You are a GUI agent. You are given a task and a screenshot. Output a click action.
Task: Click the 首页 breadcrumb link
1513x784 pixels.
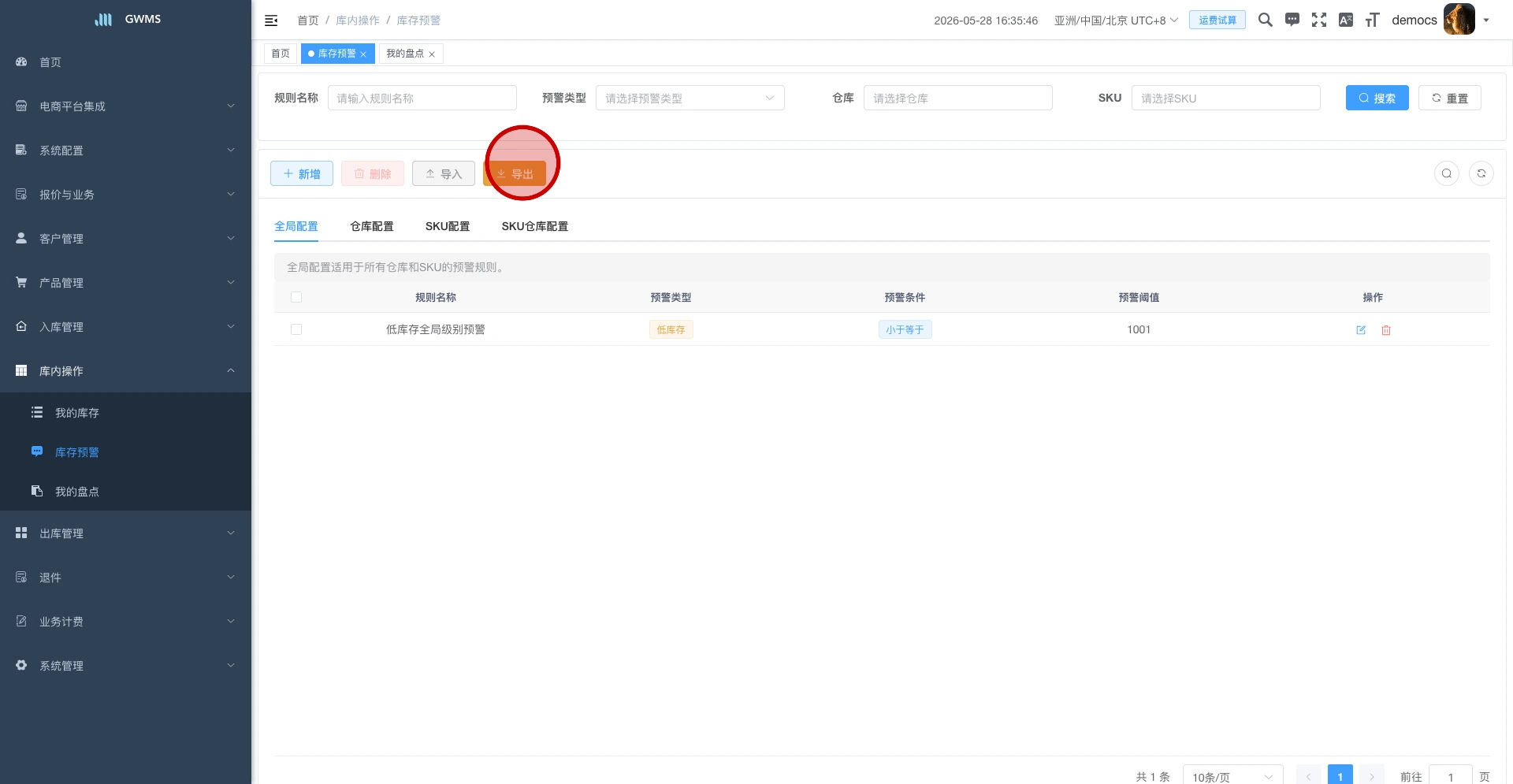[308, 20]
